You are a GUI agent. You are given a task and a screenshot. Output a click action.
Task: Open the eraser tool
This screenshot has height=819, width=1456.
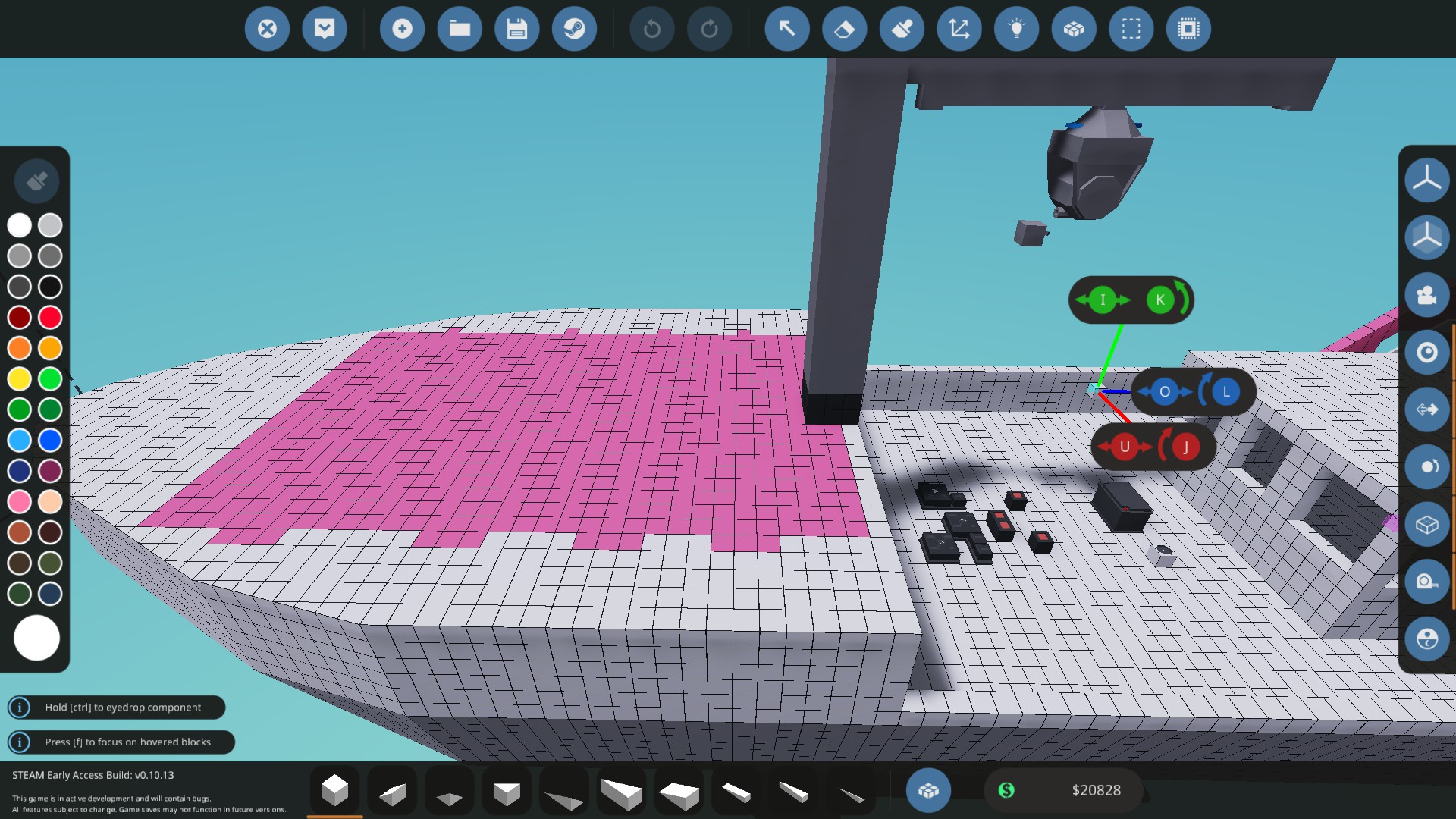tap(844, 29)
